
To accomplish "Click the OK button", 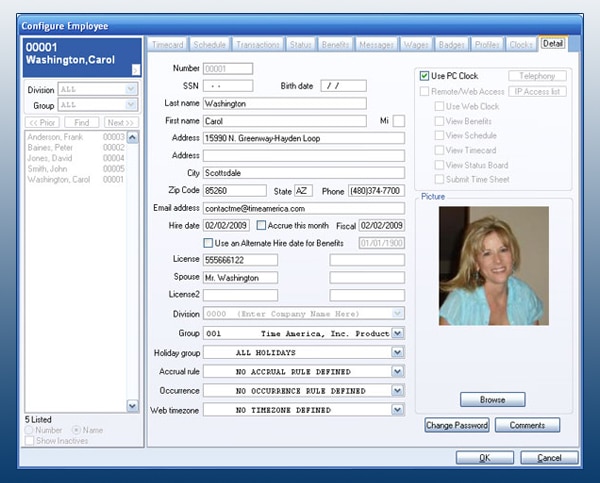I will coord(485,458).
